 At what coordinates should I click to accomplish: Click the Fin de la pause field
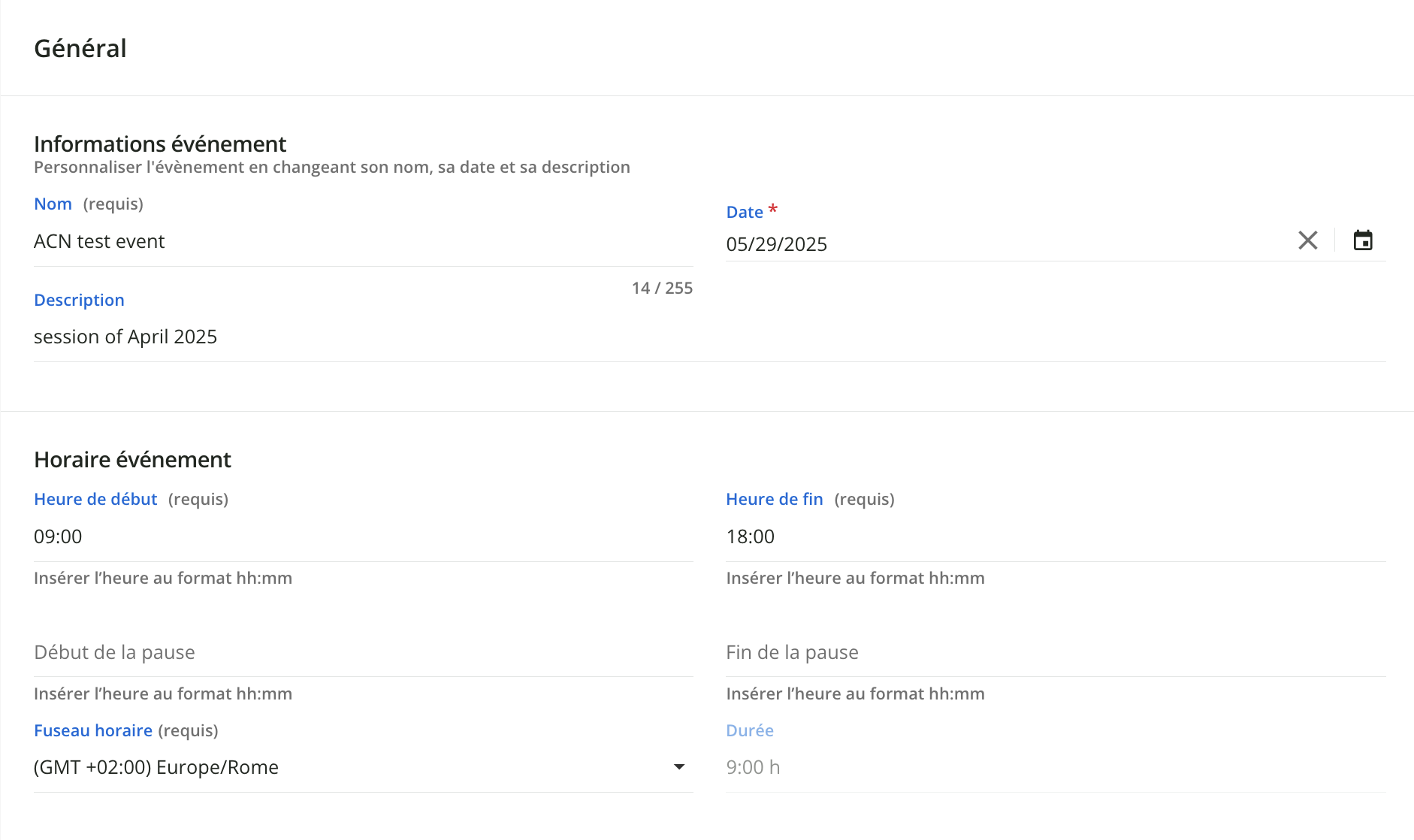tap(1055, 652)
